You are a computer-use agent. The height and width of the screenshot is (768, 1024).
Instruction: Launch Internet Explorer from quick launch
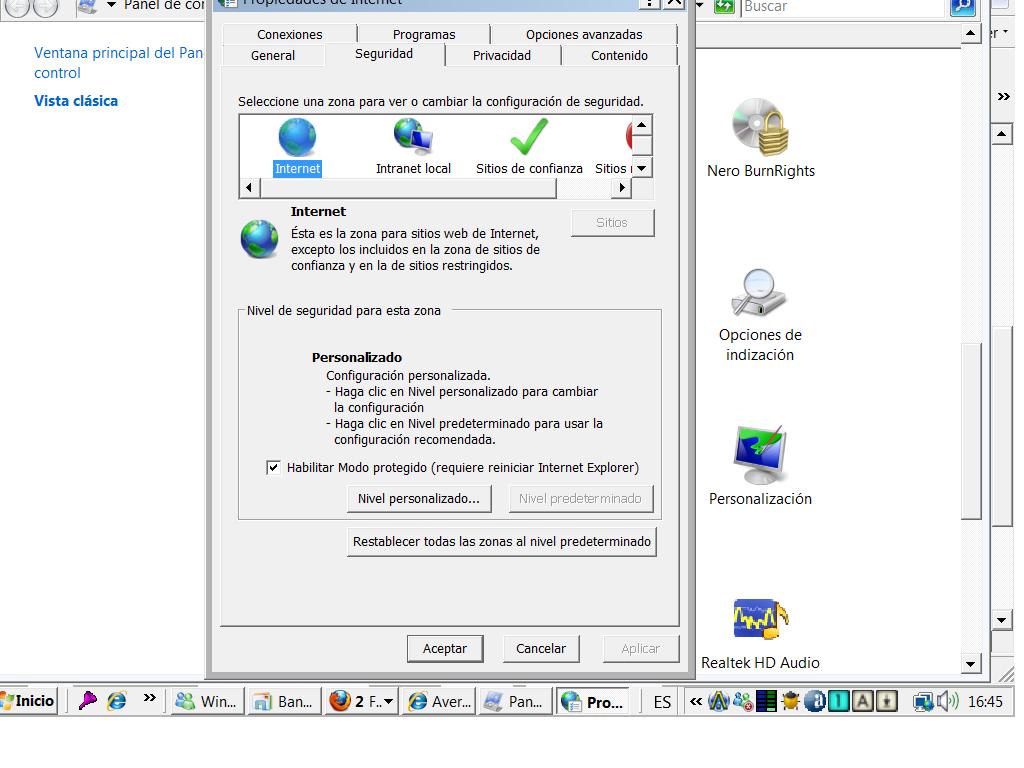[117, 701]
